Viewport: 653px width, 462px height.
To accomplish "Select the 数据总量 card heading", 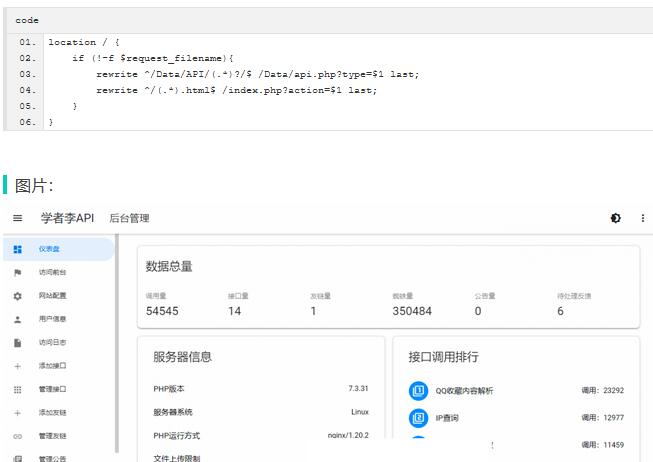I will [169, 266].
